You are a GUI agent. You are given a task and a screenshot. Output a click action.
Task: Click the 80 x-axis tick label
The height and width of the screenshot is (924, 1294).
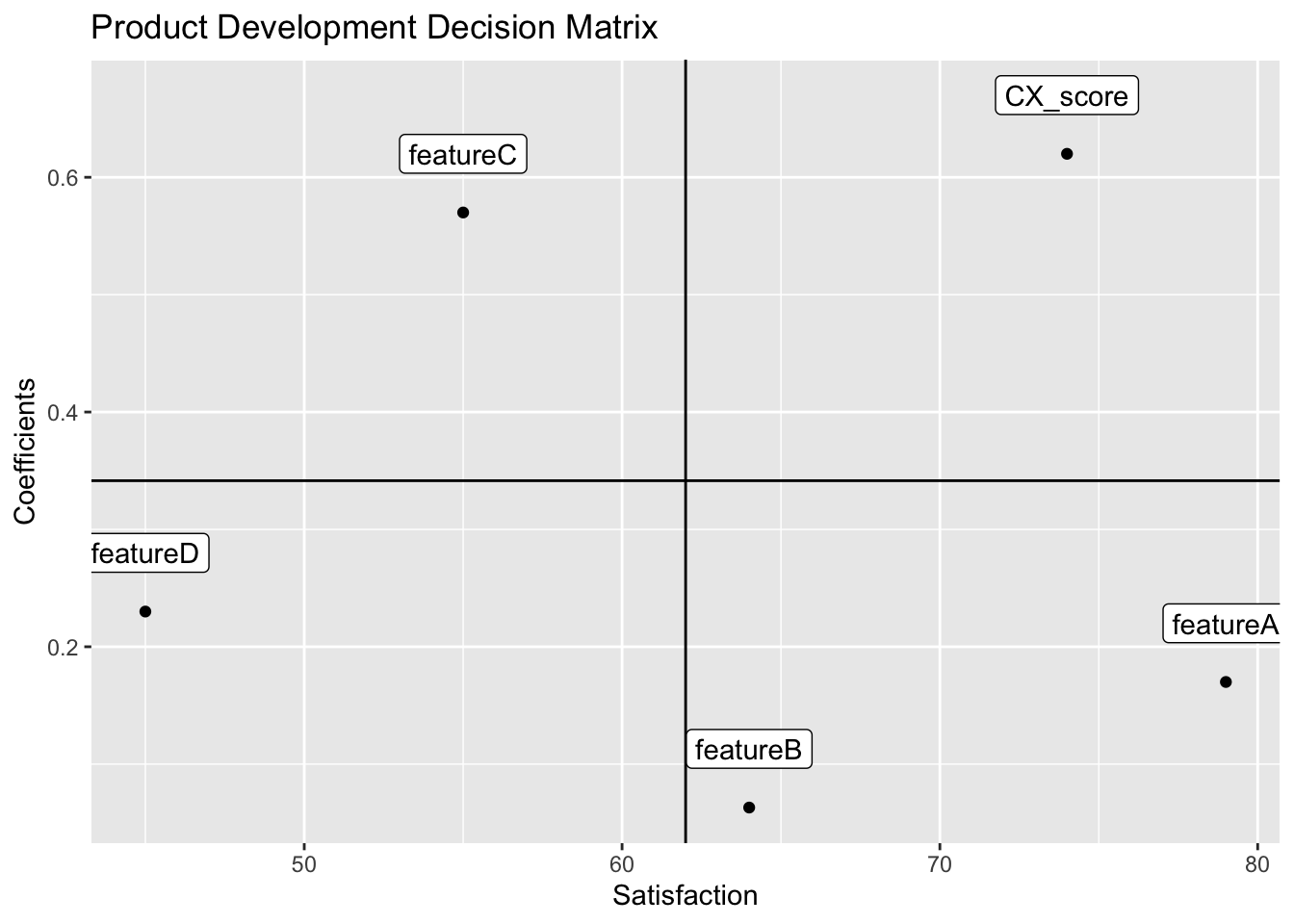[1257, 863]
